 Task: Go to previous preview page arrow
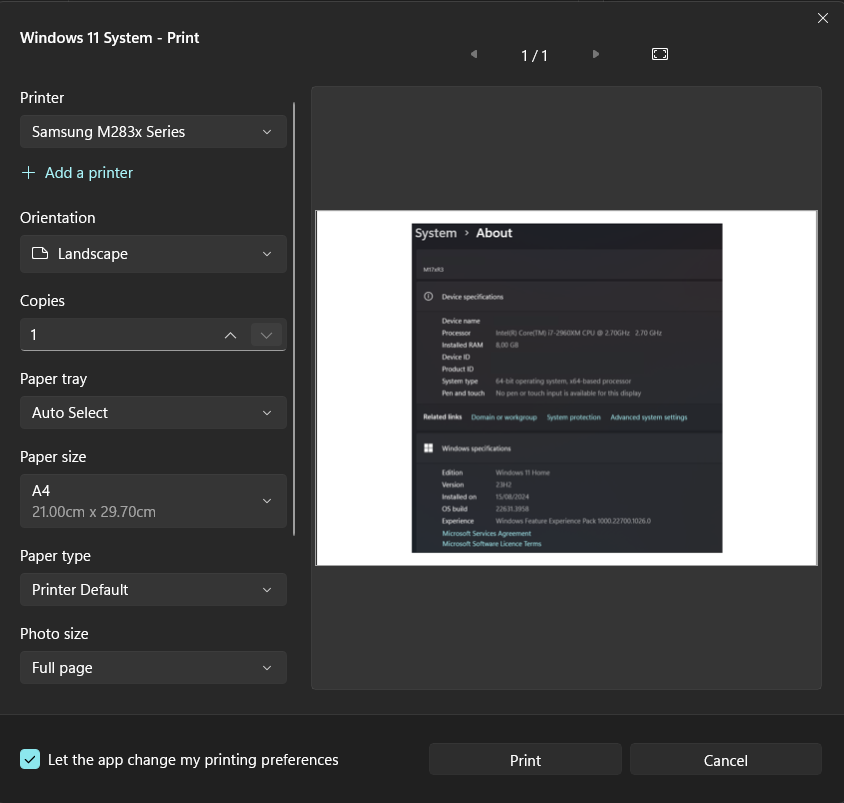474,54
